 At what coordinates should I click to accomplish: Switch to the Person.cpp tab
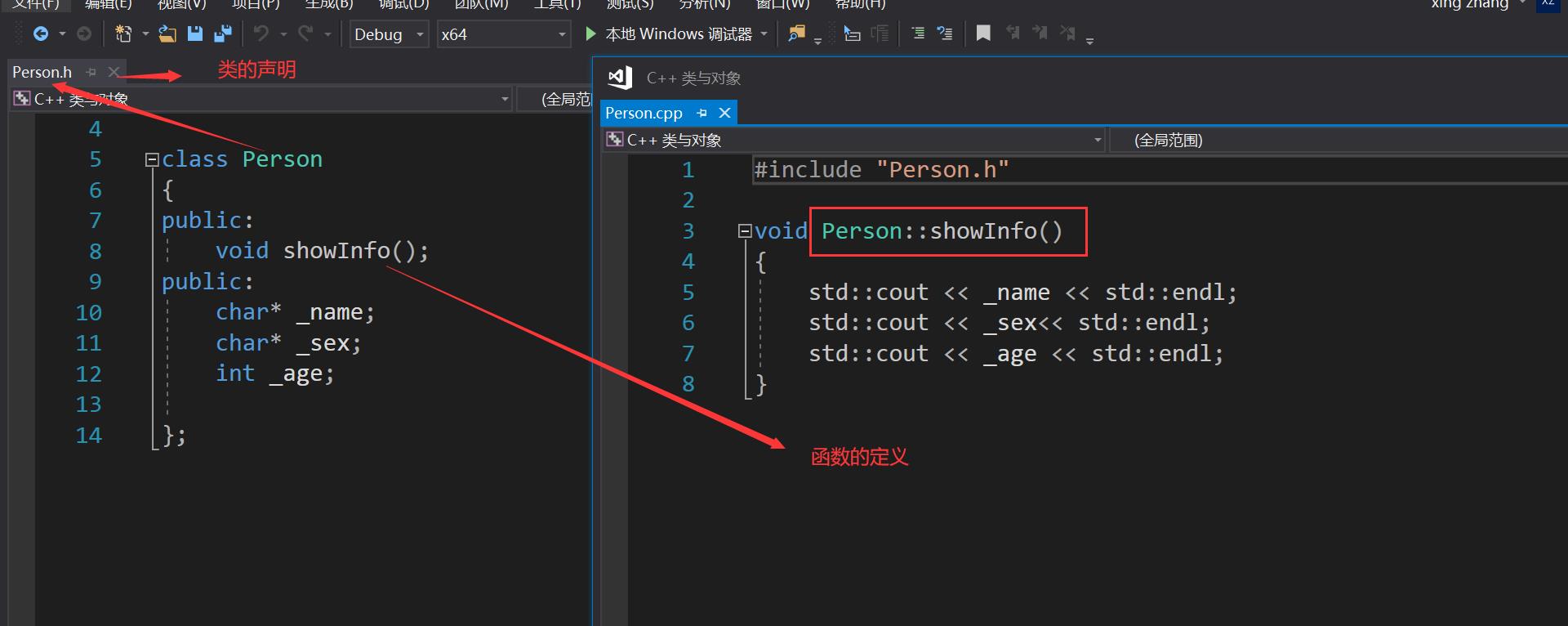click(x=644, y=113)
